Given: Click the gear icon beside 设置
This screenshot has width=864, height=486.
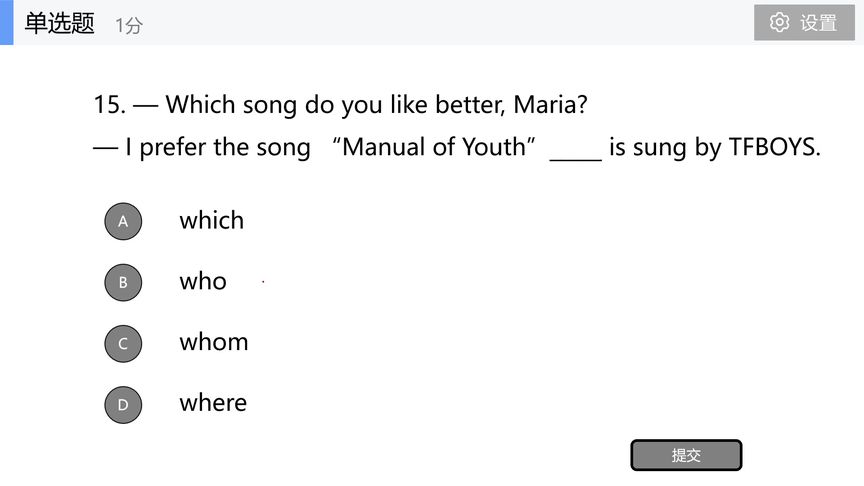Looking at the screenshot, I should [x=780, y=22].
